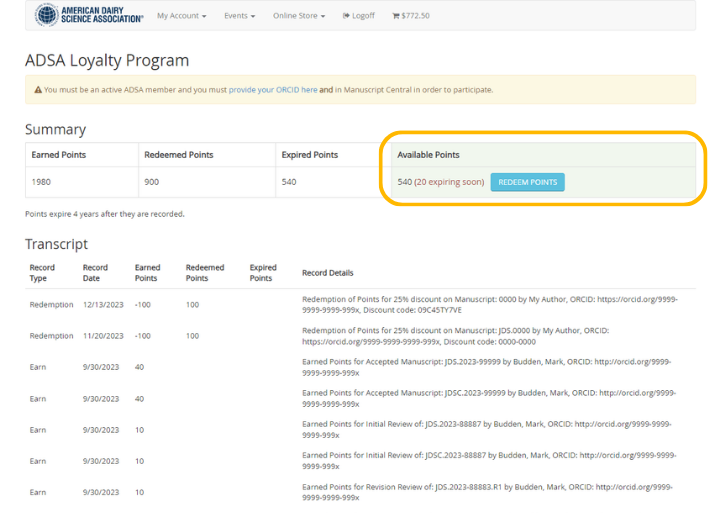720x513 pixels.
Task: Open the shopping cart showing $772.50
Action: click(x=411, y=16)
